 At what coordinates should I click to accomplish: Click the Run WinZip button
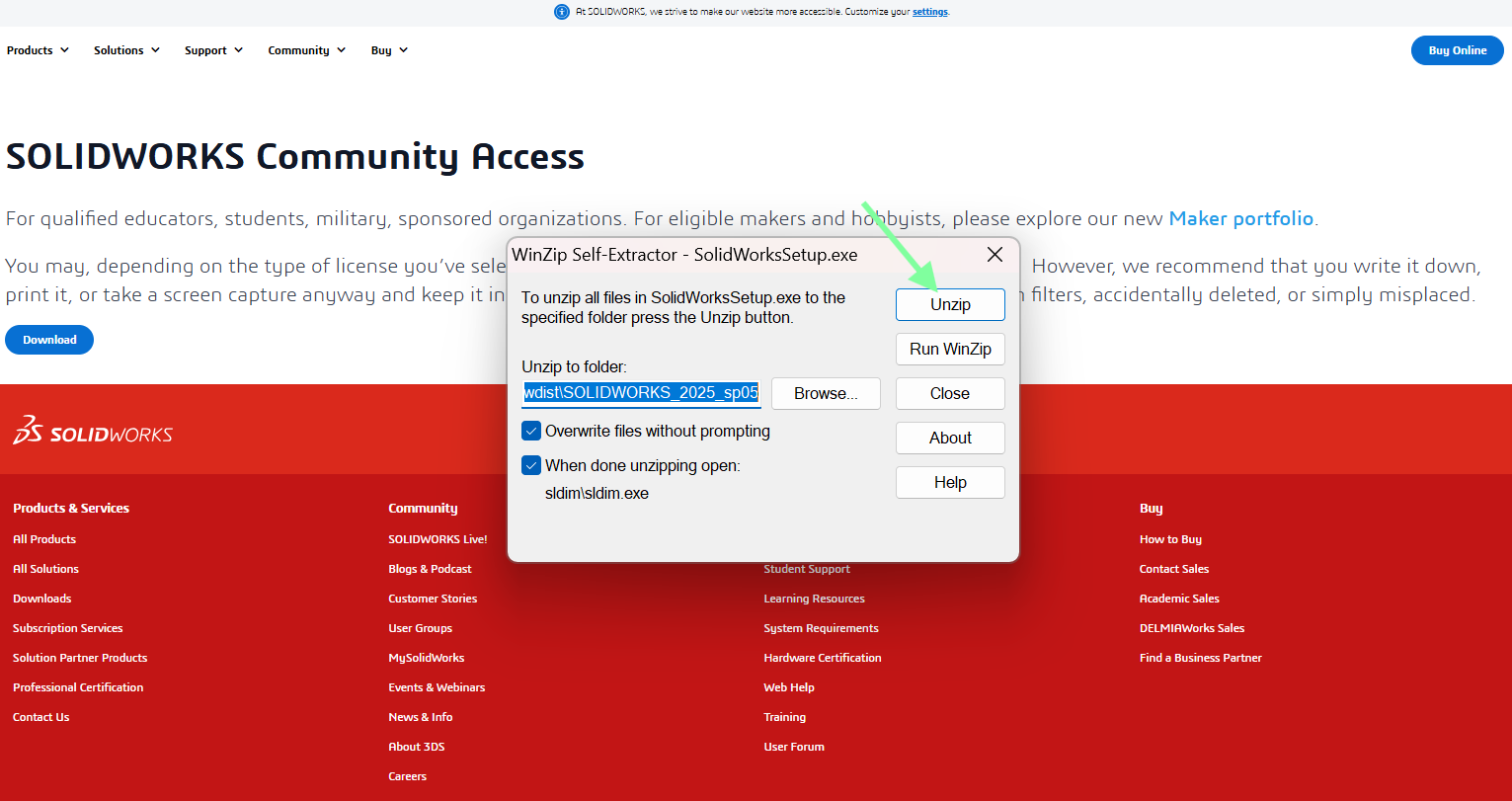950,349
